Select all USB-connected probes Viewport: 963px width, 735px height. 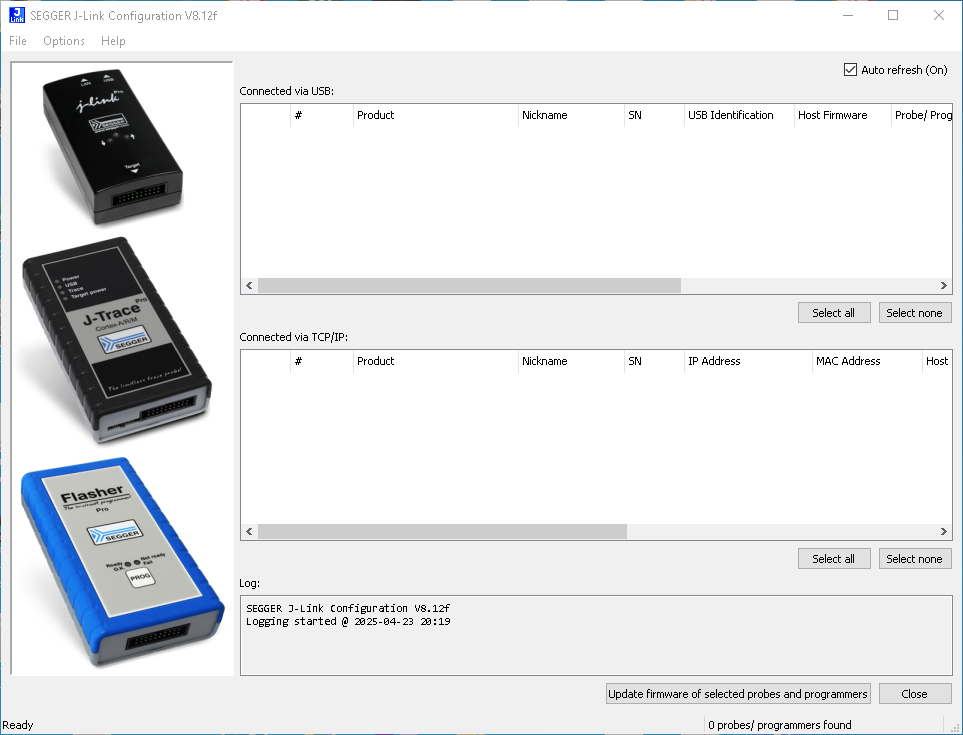(834, 313)
